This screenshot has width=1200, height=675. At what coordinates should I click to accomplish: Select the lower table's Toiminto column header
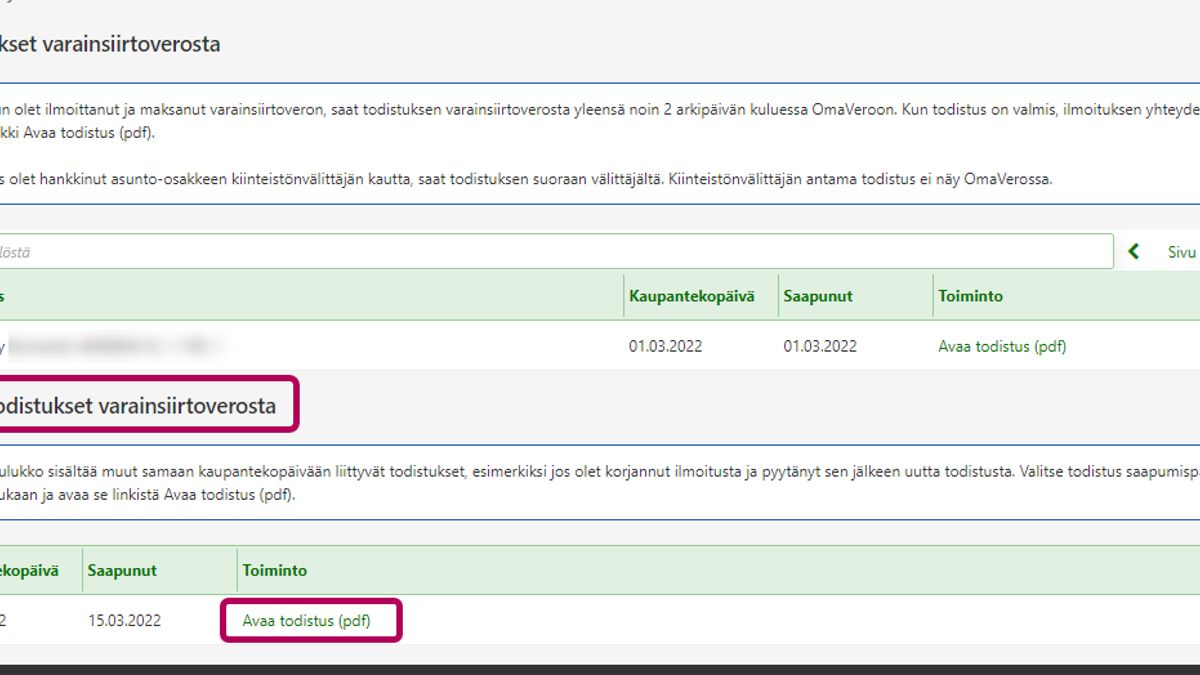click(x=274, y=570)
